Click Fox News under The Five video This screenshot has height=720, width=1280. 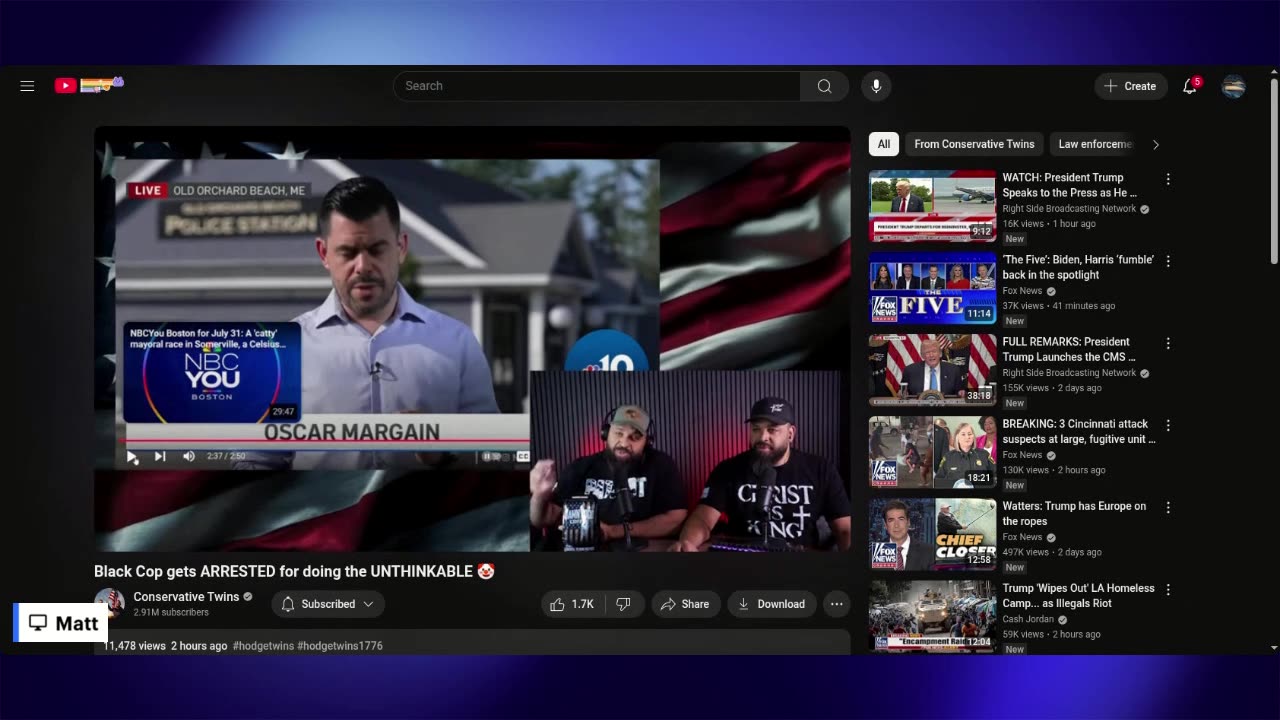[x=1022, y=291]
